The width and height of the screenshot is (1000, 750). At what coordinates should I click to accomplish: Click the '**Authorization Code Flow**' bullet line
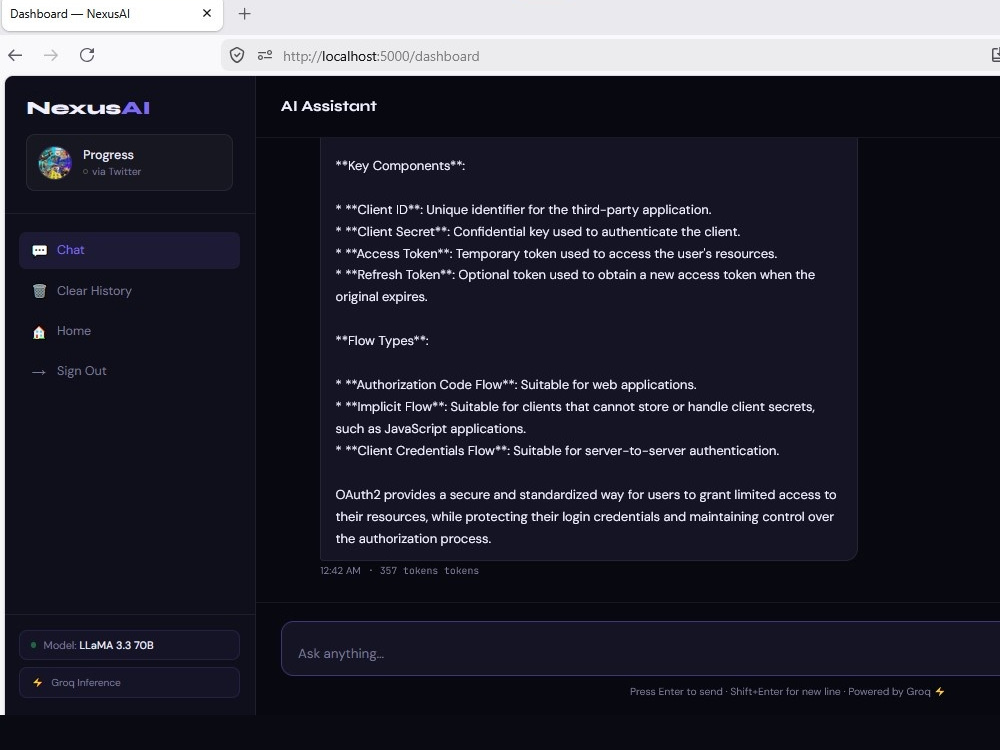tap(516, 385)
